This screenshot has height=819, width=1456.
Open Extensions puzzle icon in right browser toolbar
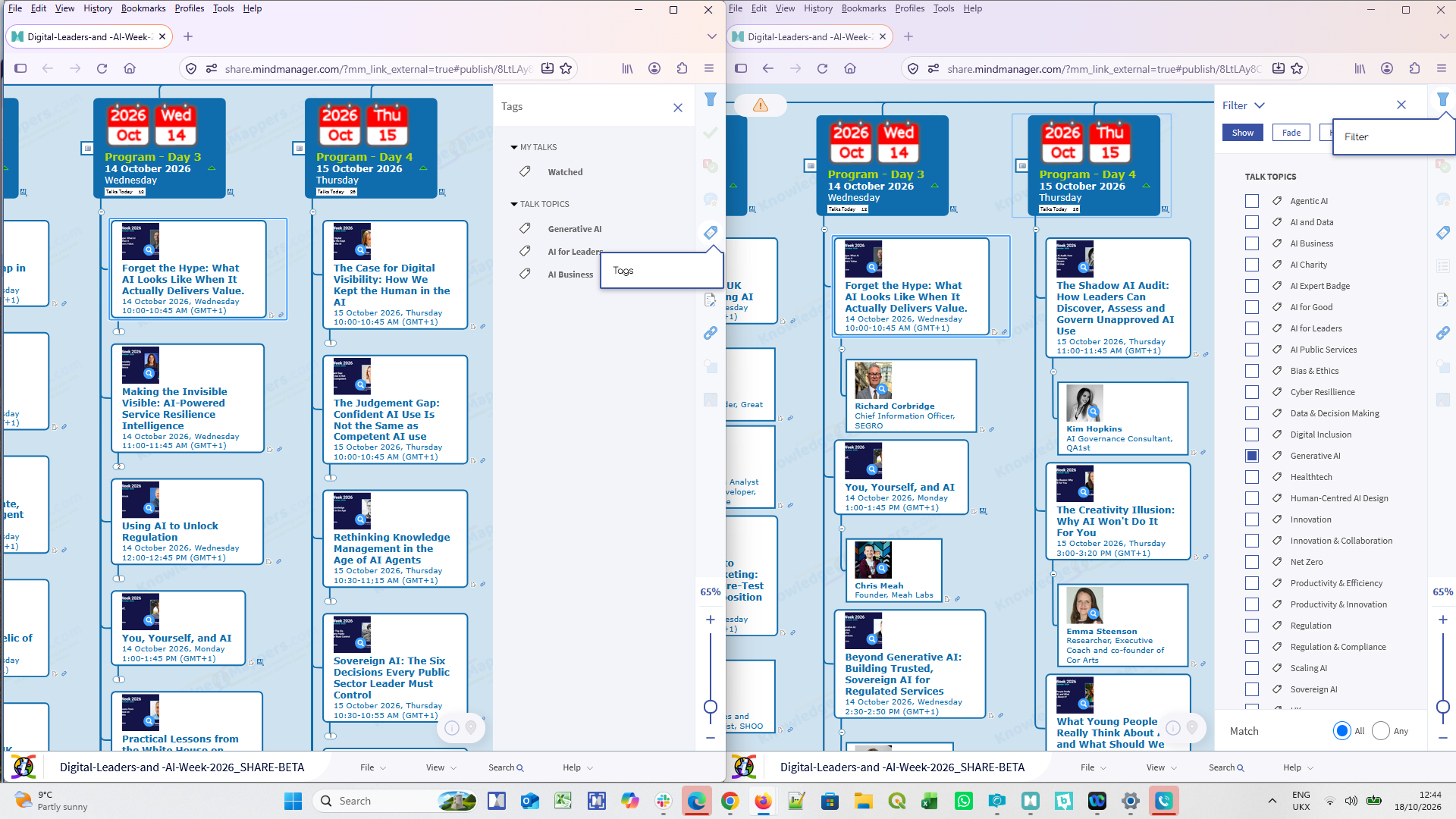[x=1414, y=68]
